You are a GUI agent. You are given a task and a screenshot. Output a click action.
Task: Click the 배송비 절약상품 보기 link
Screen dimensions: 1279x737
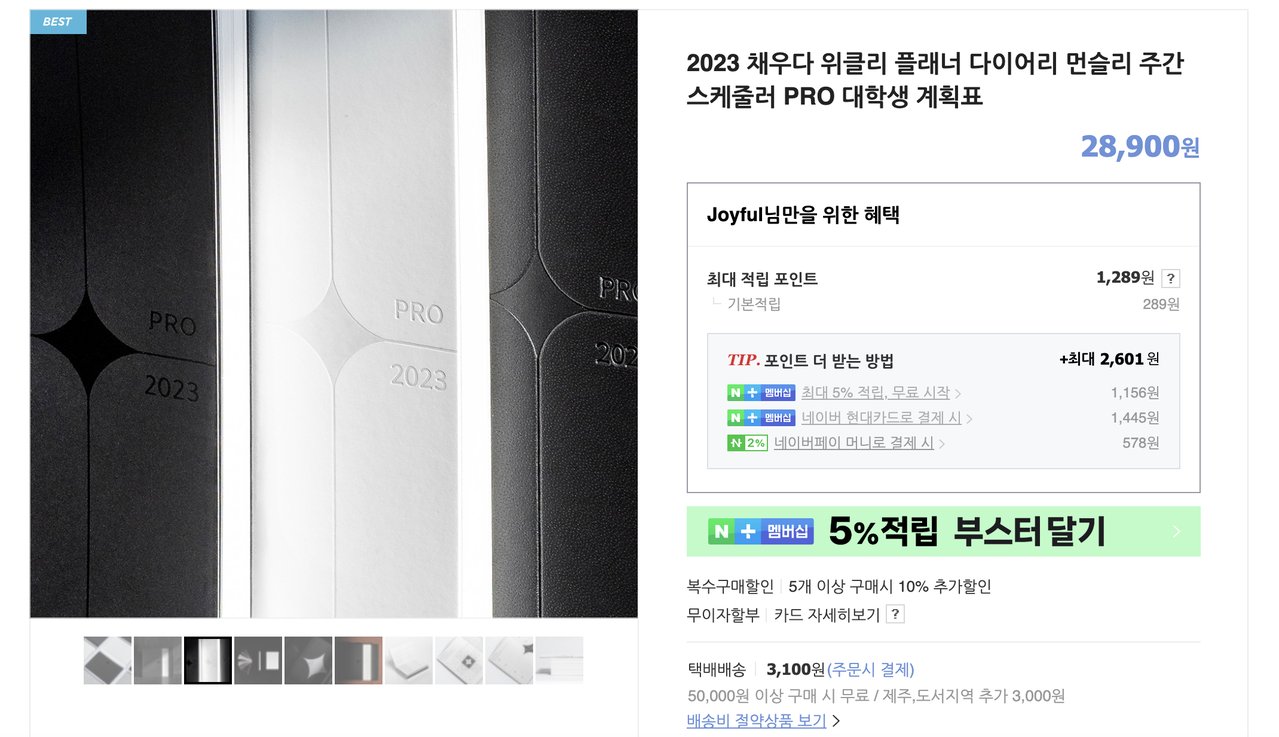point(756,720)
